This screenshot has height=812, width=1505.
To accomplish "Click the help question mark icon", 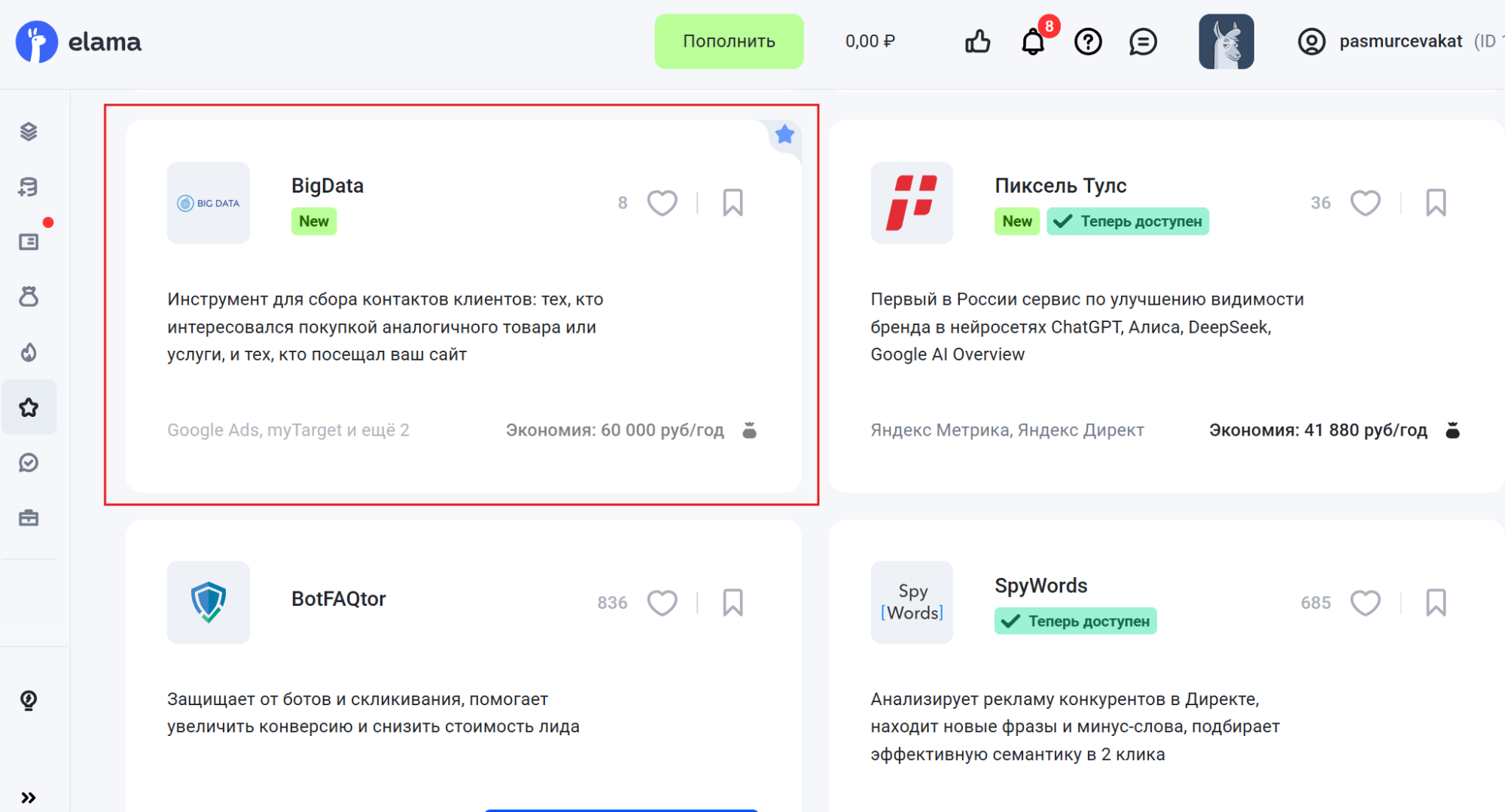I will [x=1088, y=41].
